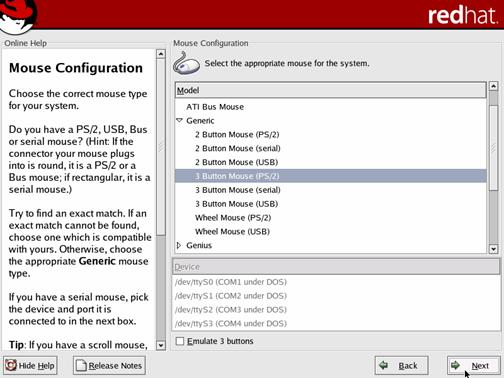Select ATI Bus Mouse

(215, 107)
